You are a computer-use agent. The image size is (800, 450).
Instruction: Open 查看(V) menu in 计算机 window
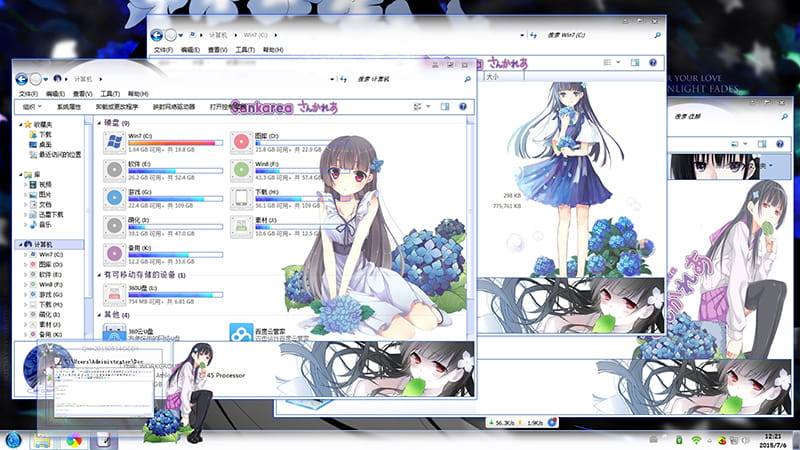pyautogui.click(x=82, y=94)
